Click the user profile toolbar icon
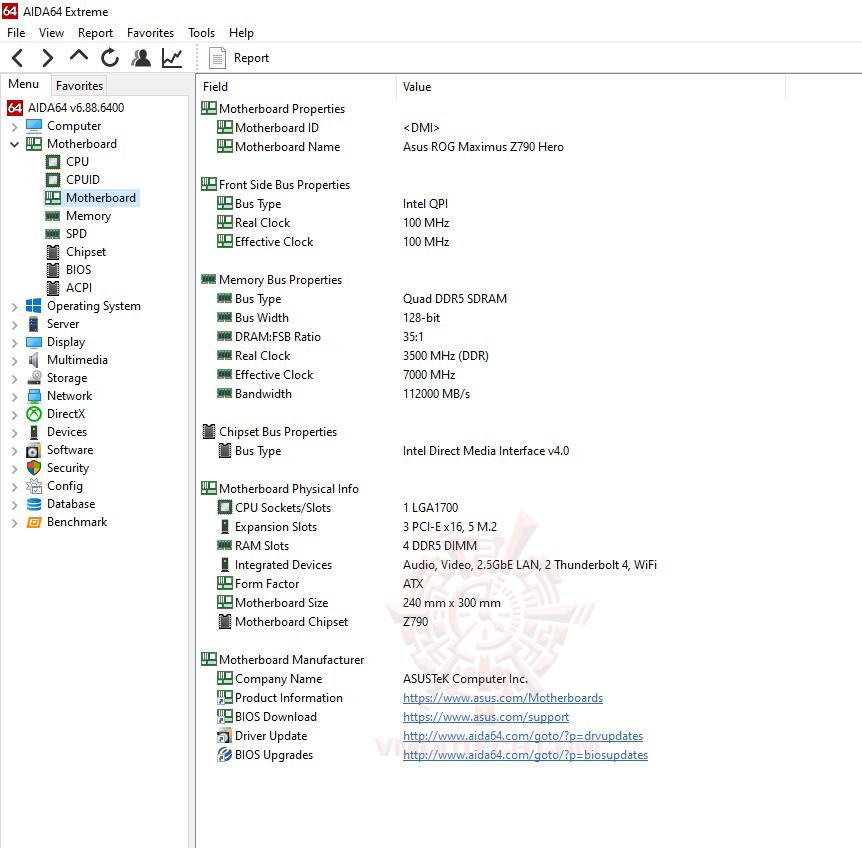Image resolution: width=862 pixels, height=848 pixels. point(141,58)
